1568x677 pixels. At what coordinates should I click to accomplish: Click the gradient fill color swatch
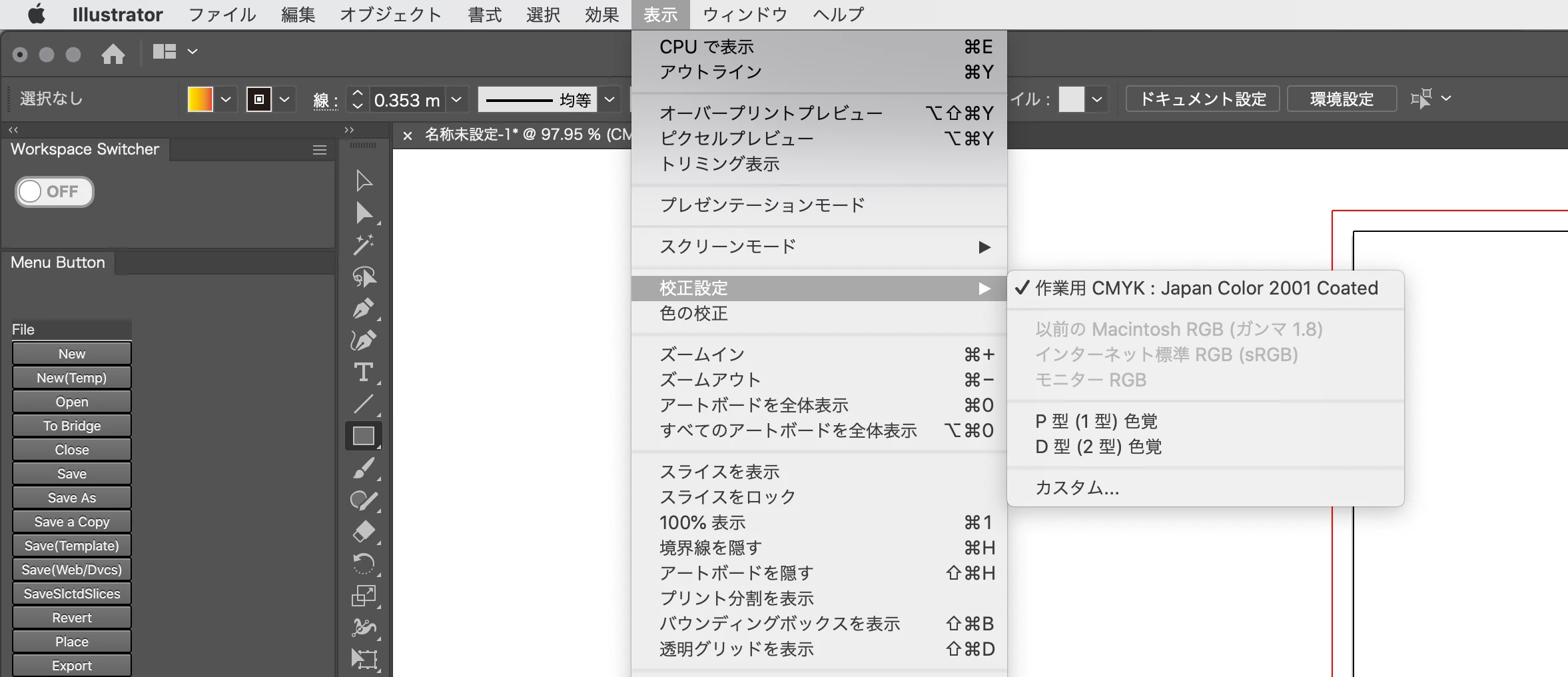click(200, 99)
